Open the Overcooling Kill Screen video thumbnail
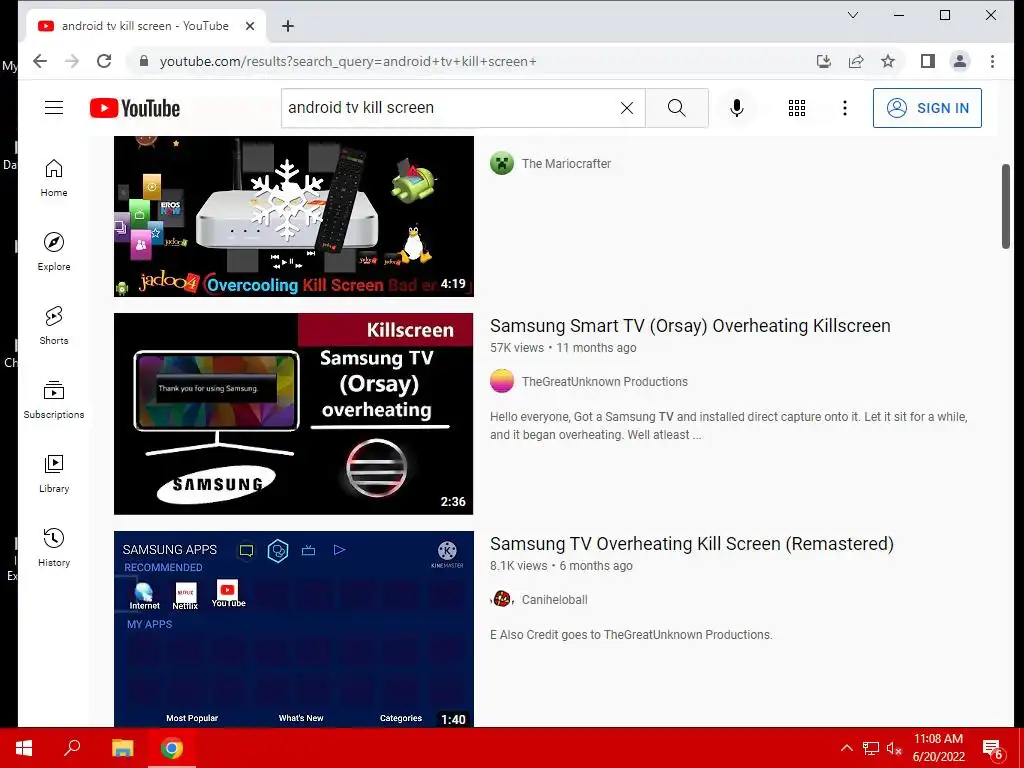Image resolution: width=1024 pixels, height=768 pixels. tap(294, 216)
